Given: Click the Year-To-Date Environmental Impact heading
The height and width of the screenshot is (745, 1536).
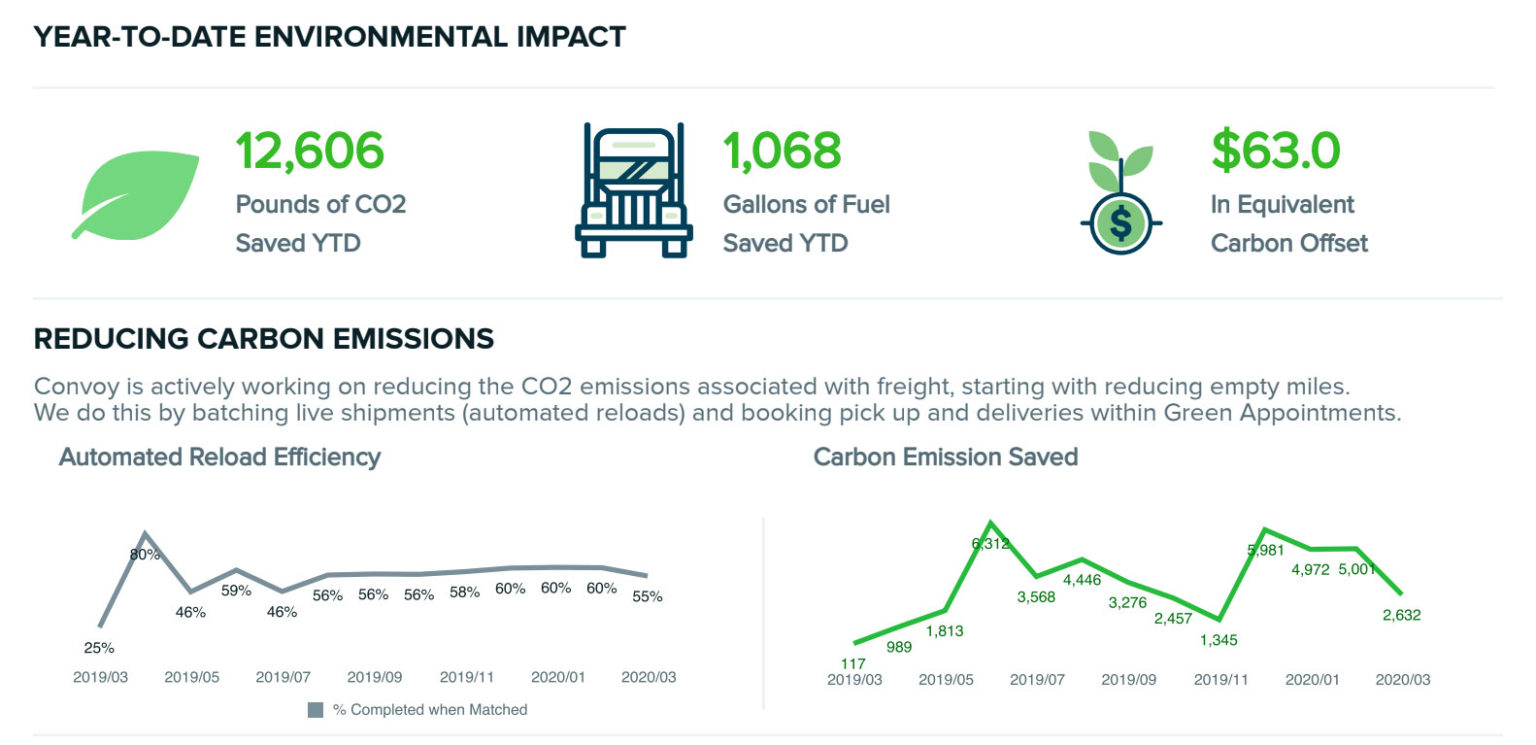Looking at the screenshot, I should pos(330,37).
